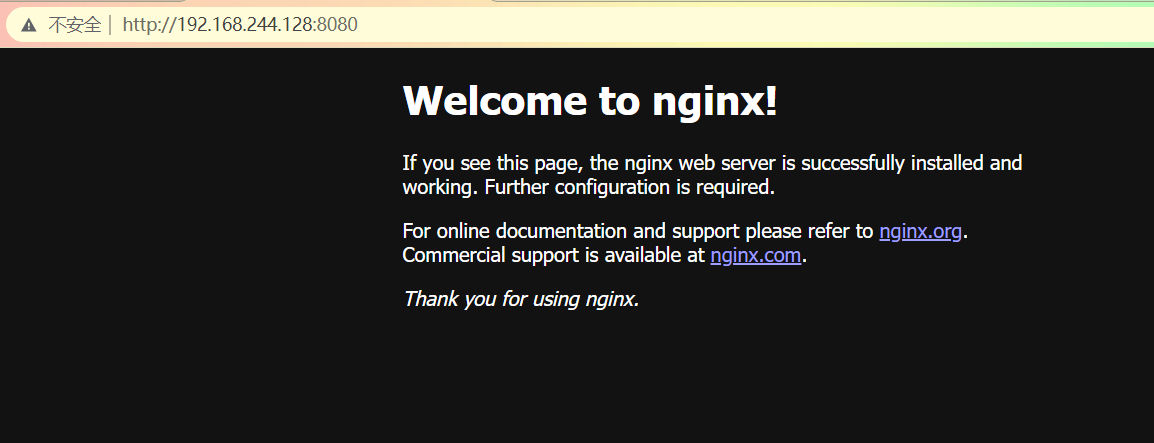Click the line starting with Commercial support is available
Viewport: 1154px width, 443px height.
pos(605,255)
